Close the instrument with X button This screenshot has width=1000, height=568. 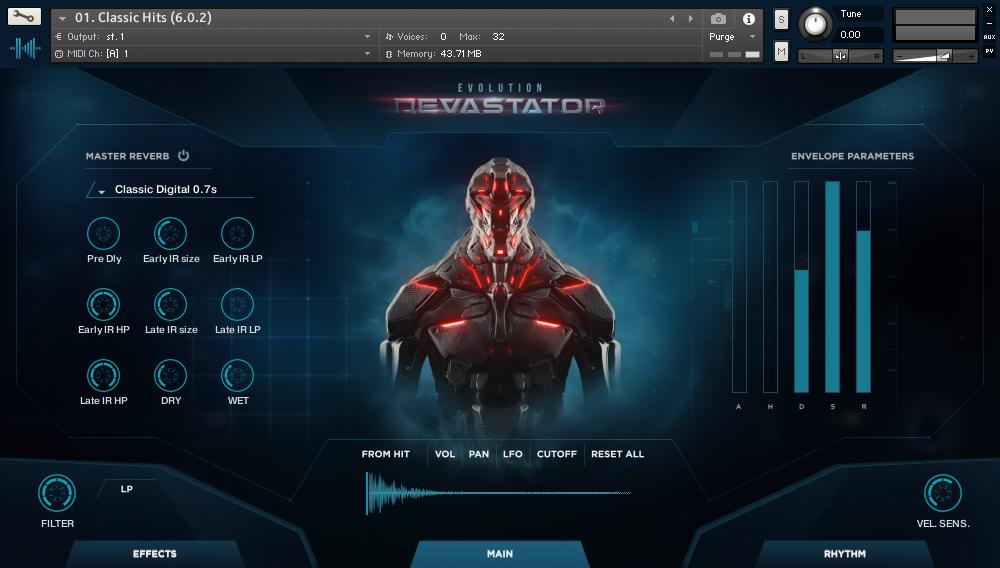(x=989, y=10)
